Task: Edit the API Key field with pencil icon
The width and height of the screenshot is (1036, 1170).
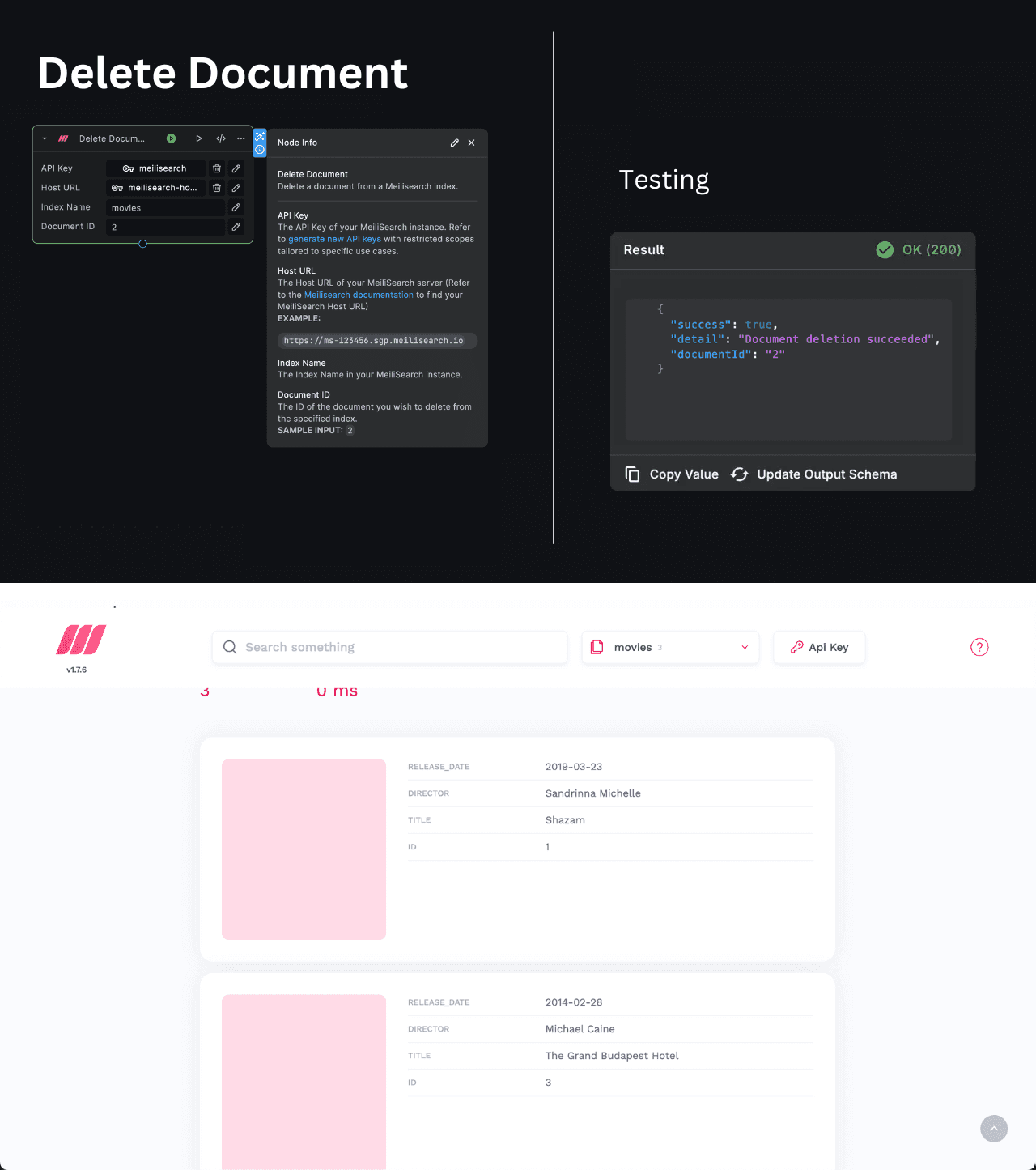Action: point(236,168)
